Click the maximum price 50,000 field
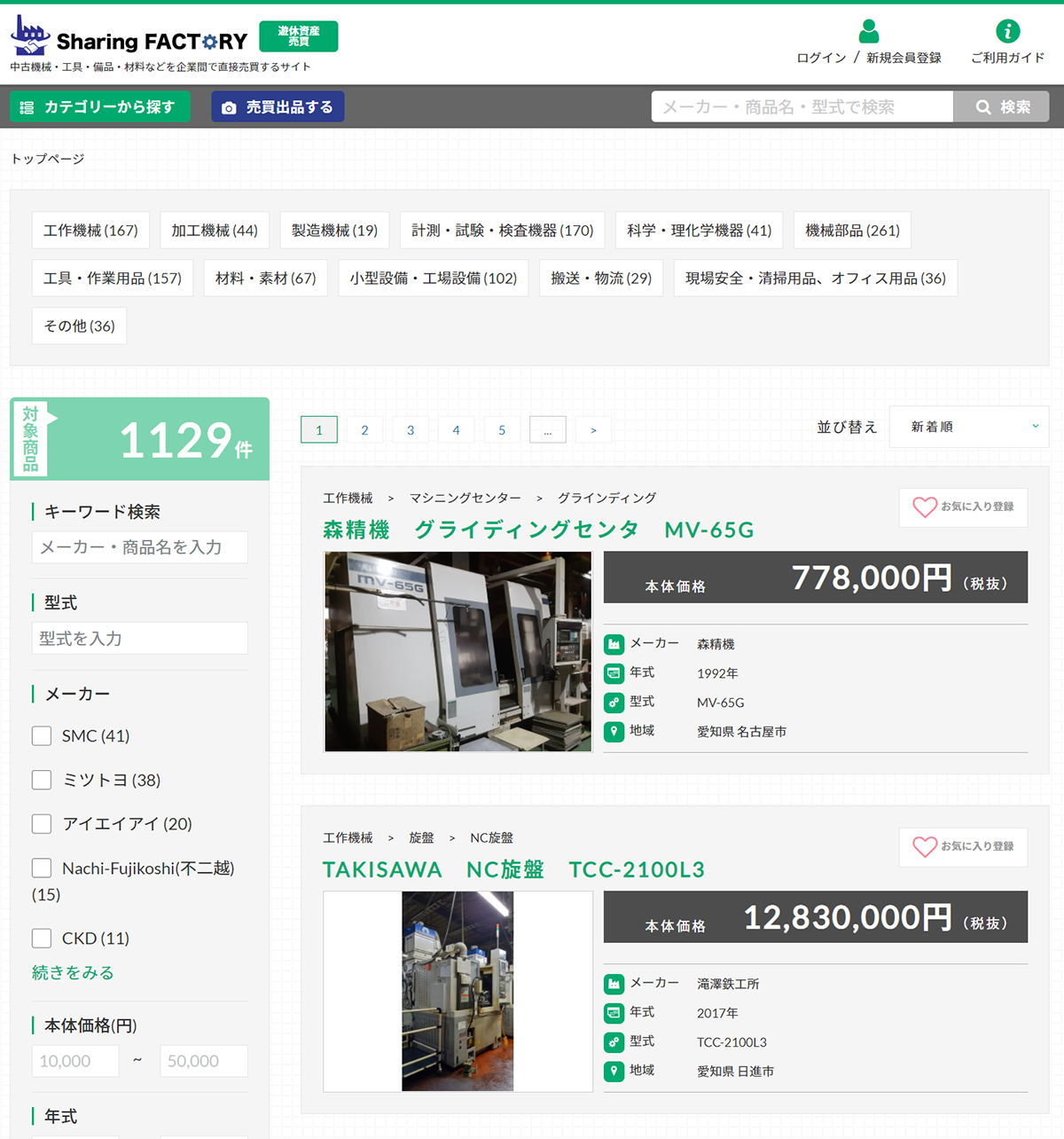 coord(204,1061)
